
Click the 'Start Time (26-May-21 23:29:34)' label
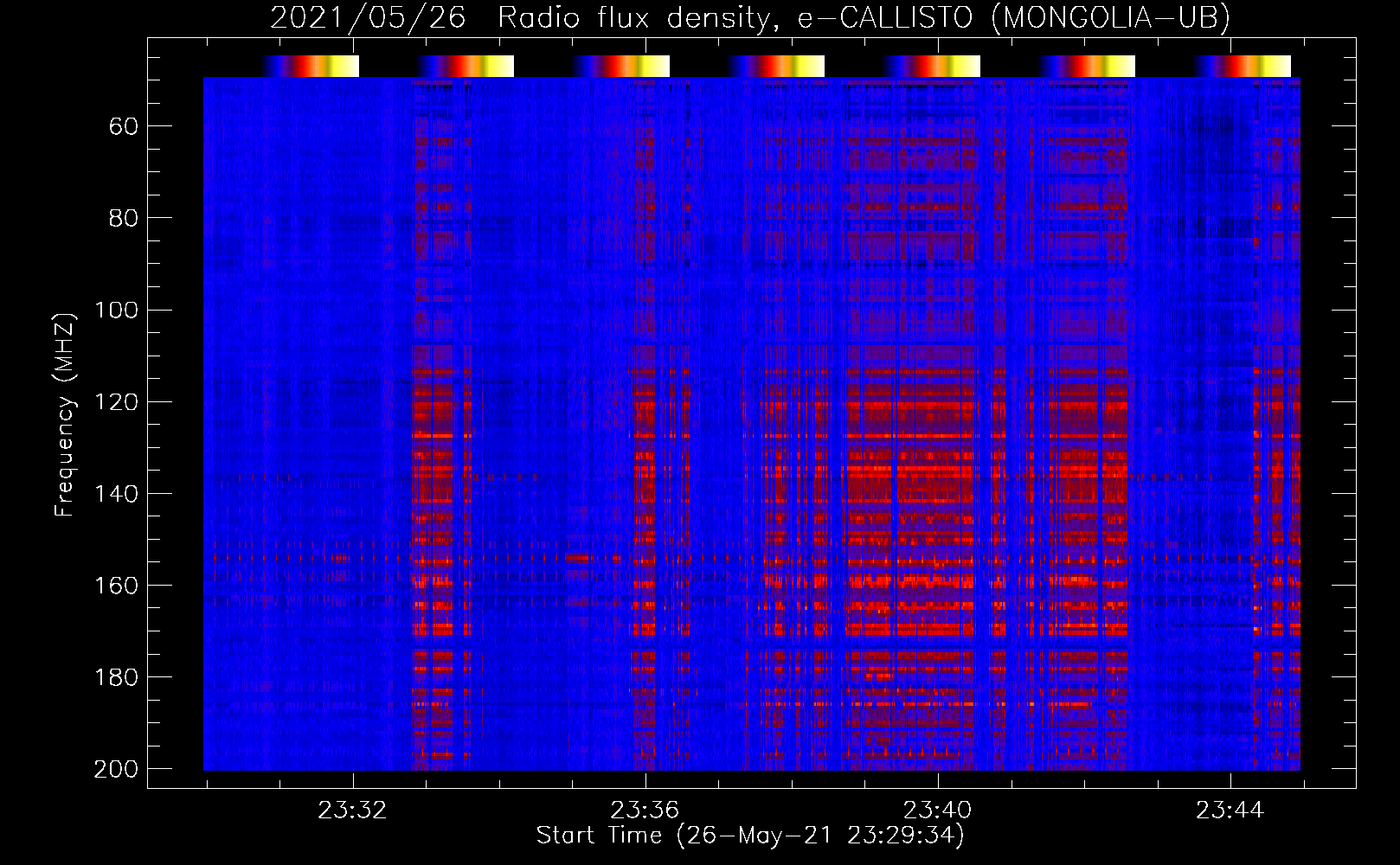coord(750,836)
